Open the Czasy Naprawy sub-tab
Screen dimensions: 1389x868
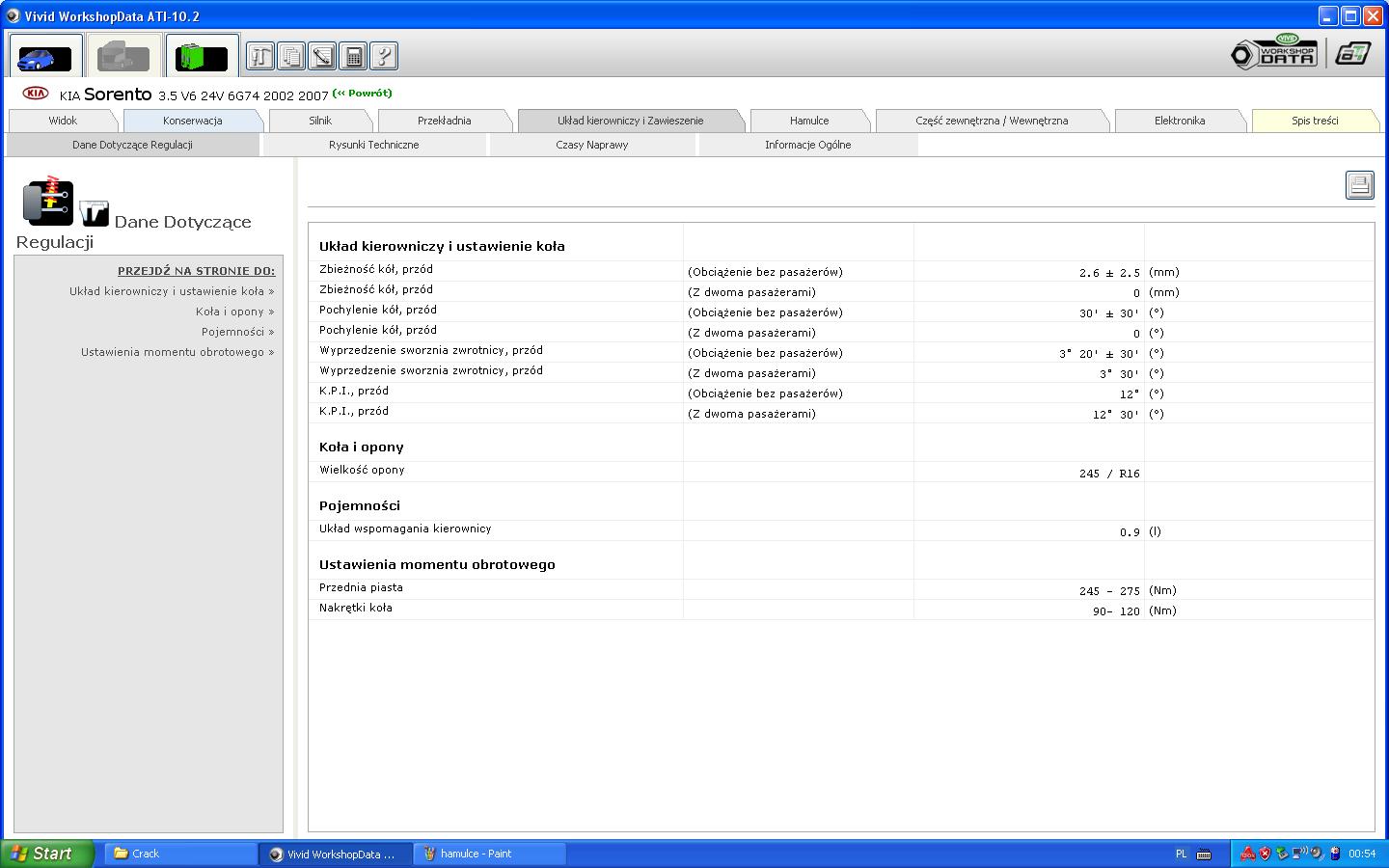coord(592,145)
